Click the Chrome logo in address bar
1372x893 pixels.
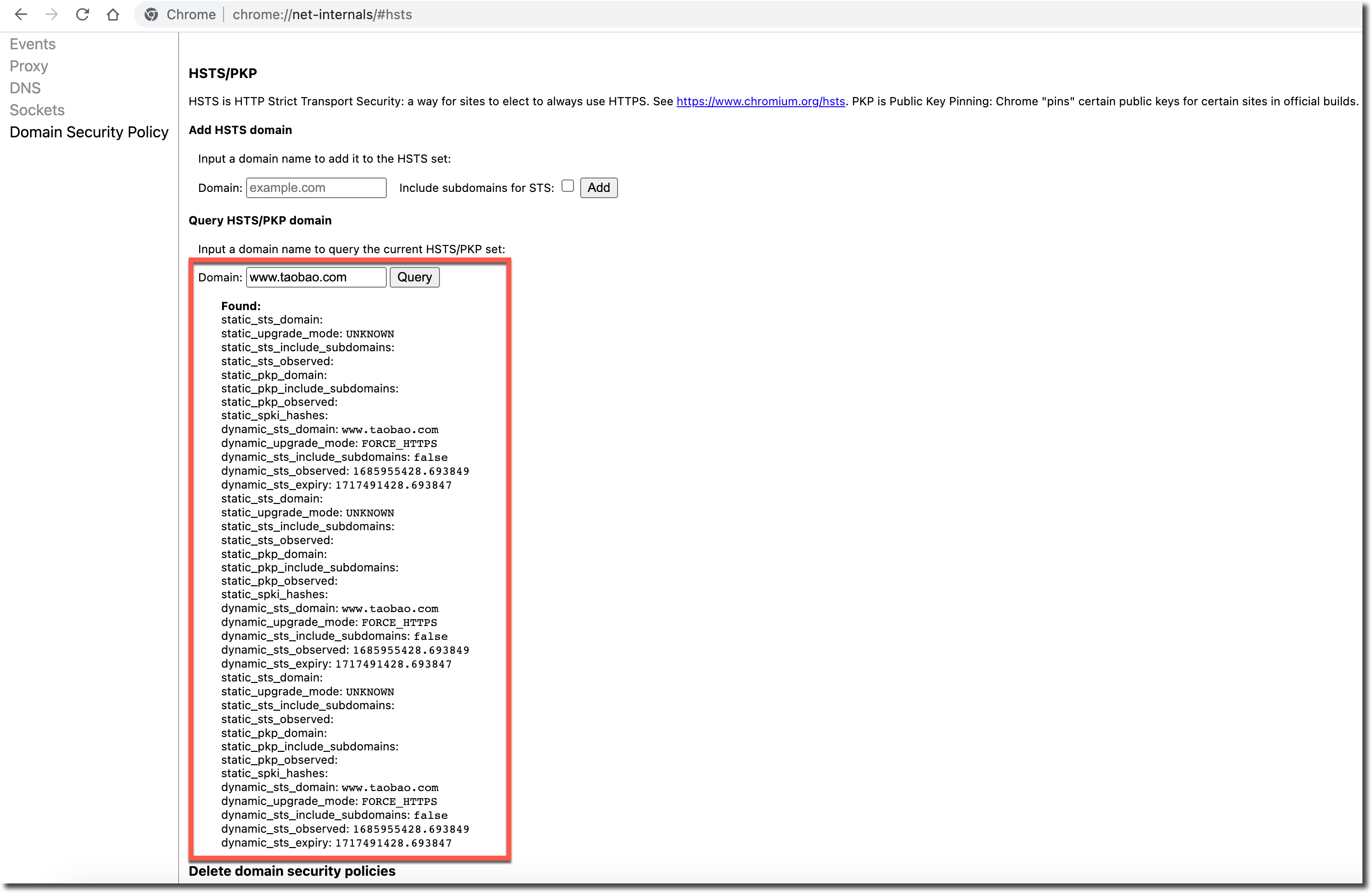tap(152, 14)
